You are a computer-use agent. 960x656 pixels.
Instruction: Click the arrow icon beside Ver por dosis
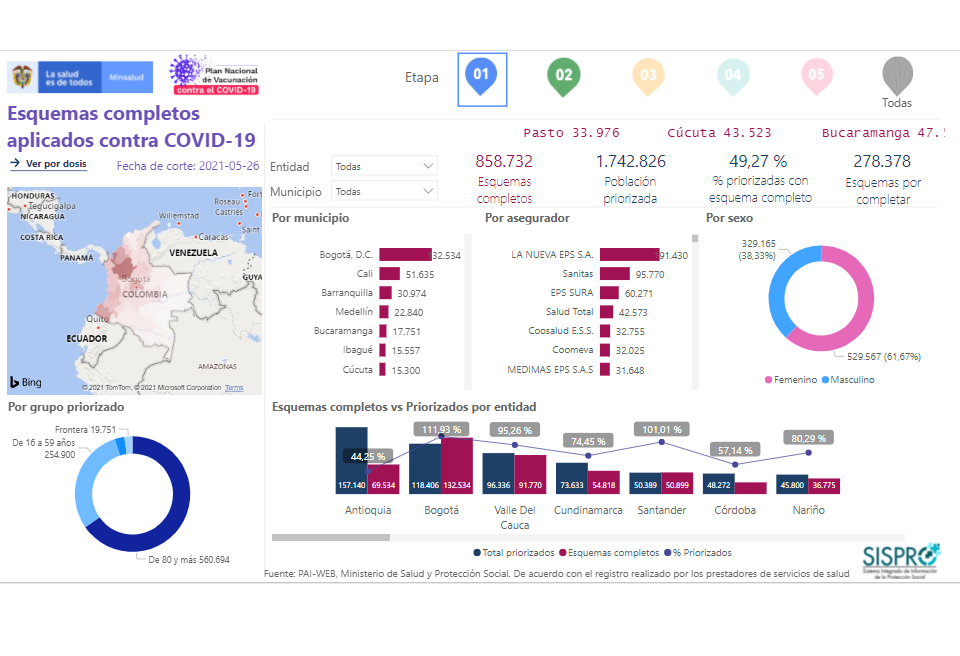tap(15, 164)
